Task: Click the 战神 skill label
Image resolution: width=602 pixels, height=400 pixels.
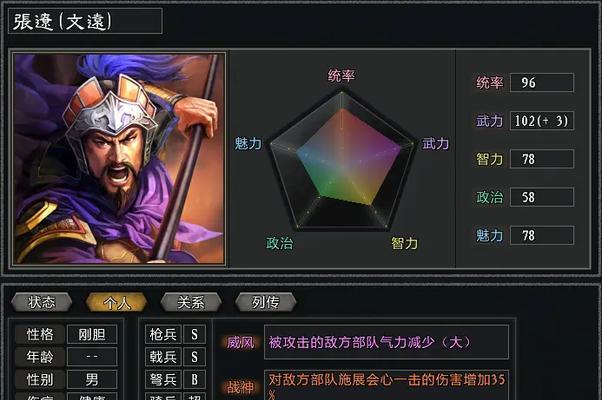Action: tap(240, 387)
